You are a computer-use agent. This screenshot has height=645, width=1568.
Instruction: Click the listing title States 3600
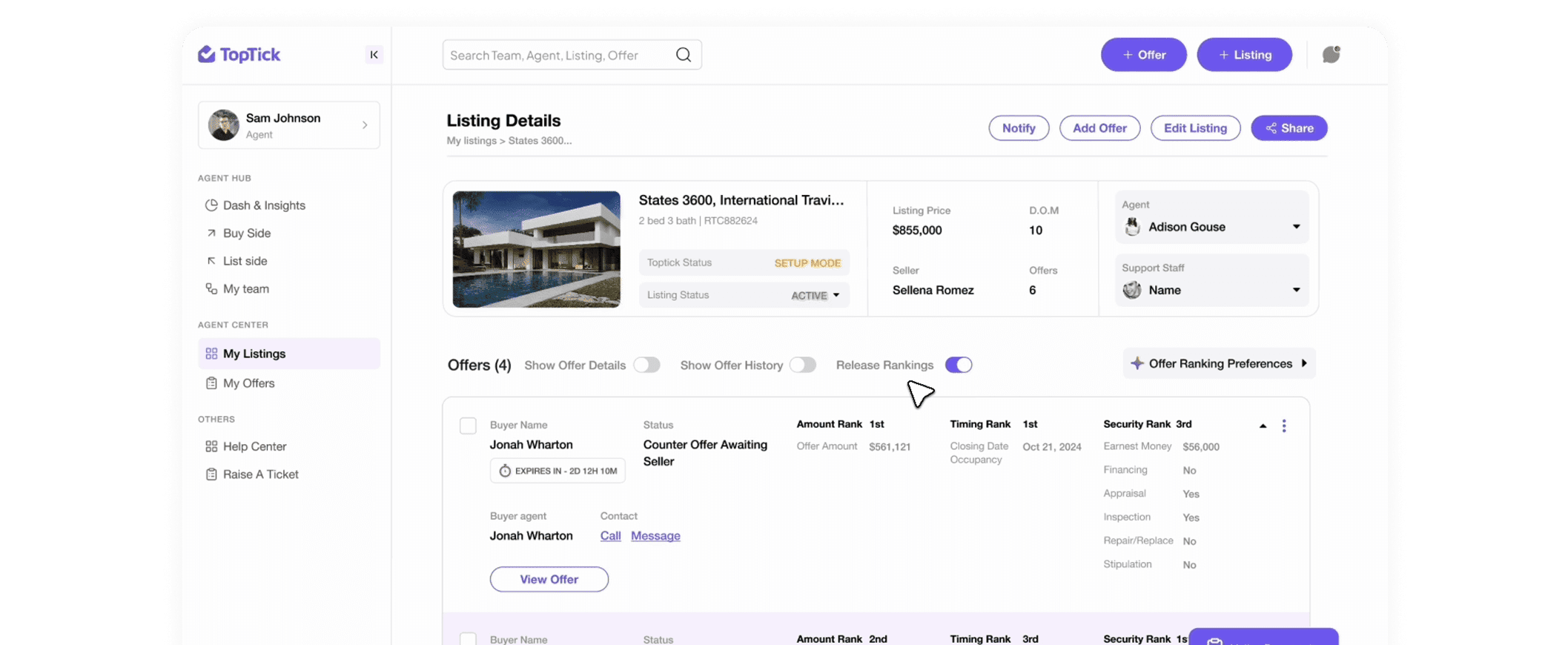click(741, 200)
